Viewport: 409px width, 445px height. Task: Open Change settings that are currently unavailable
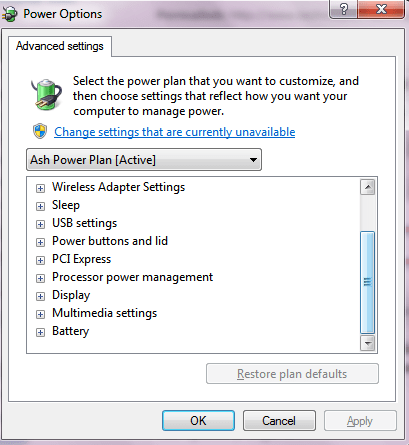pos(175,132)
